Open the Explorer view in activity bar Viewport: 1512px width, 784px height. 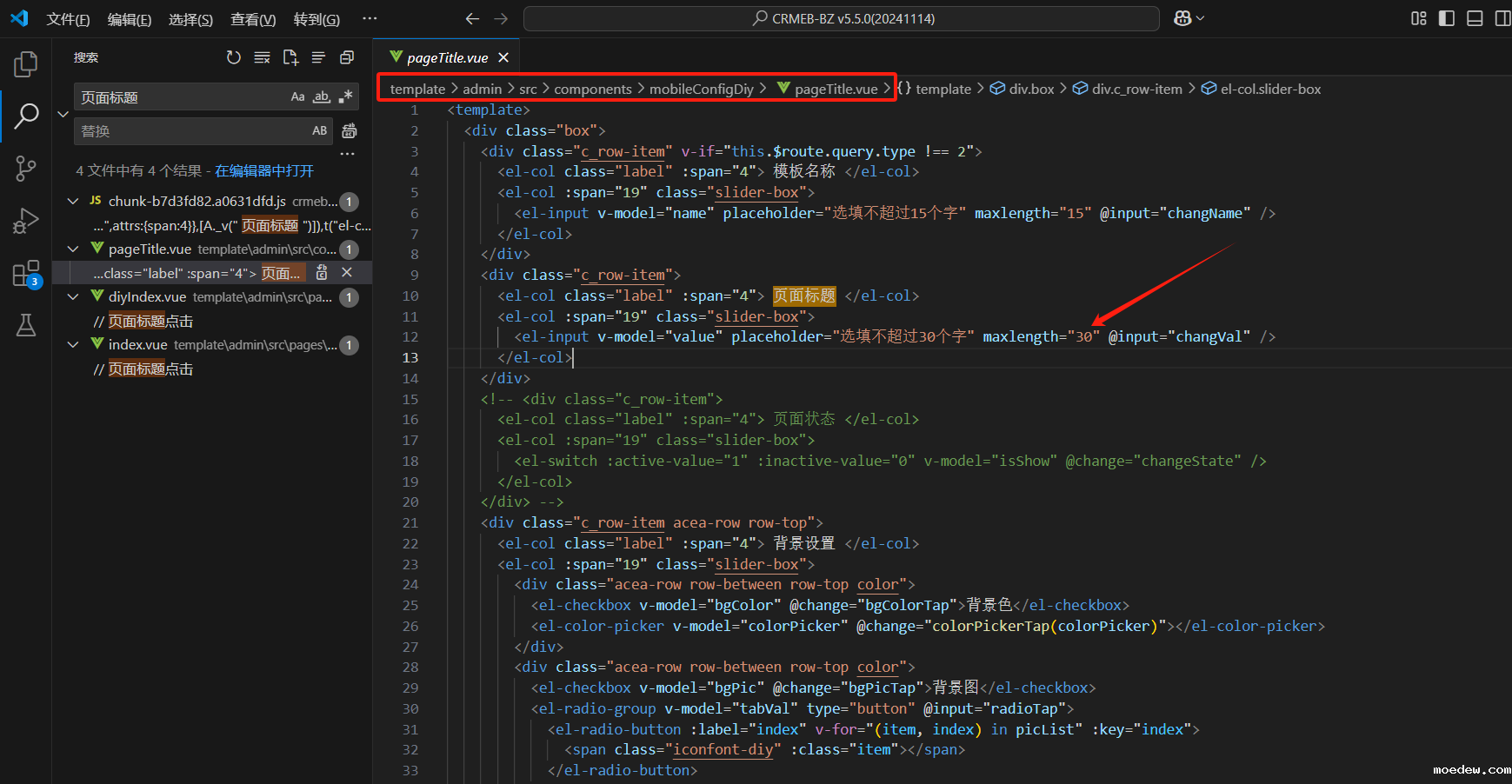(26, 63)
